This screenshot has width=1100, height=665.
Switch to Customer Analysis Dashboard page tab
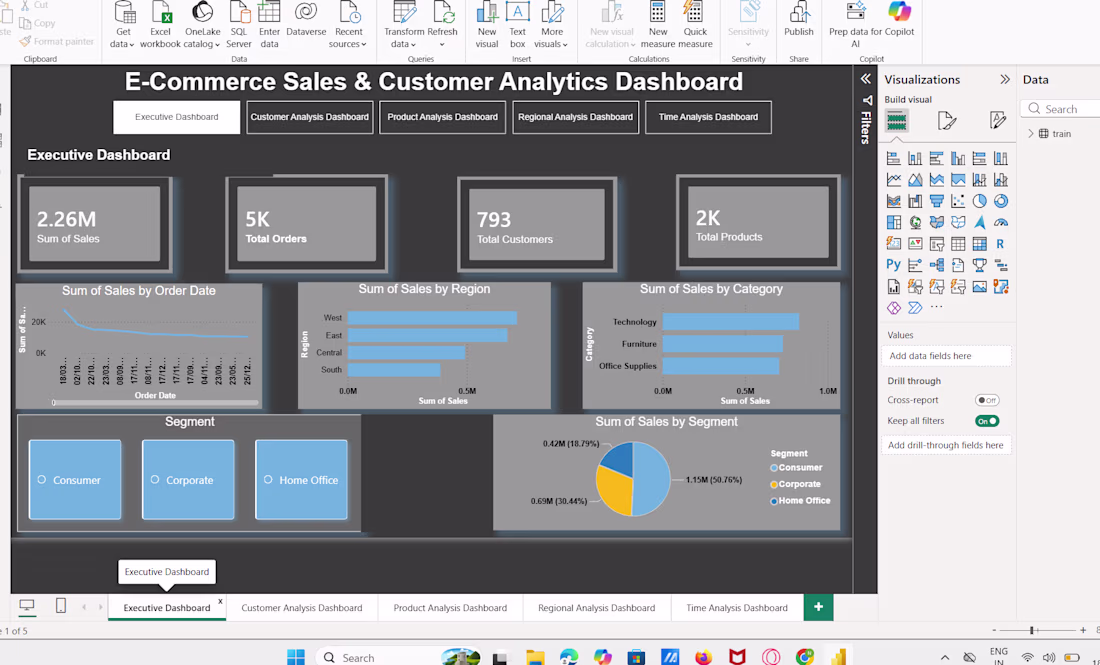click(x=302, y=607)
